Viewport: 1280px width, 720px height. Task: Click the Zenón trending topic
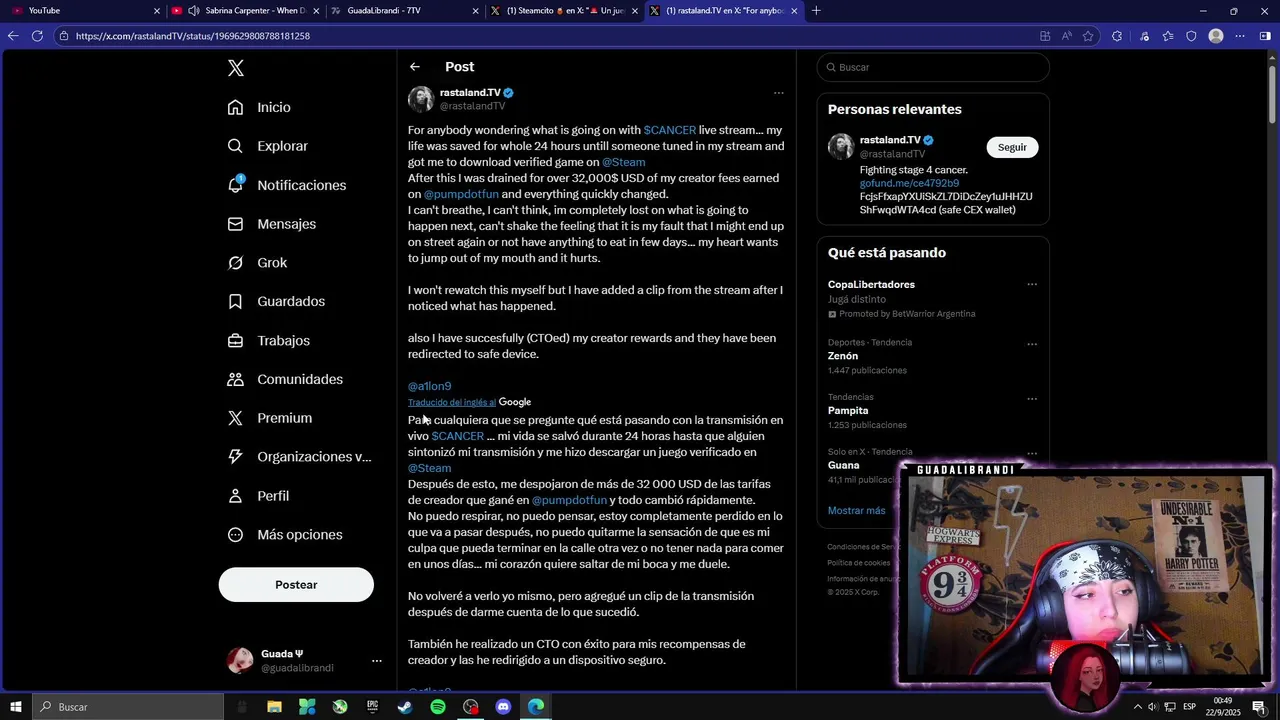[x=842, y=356]
